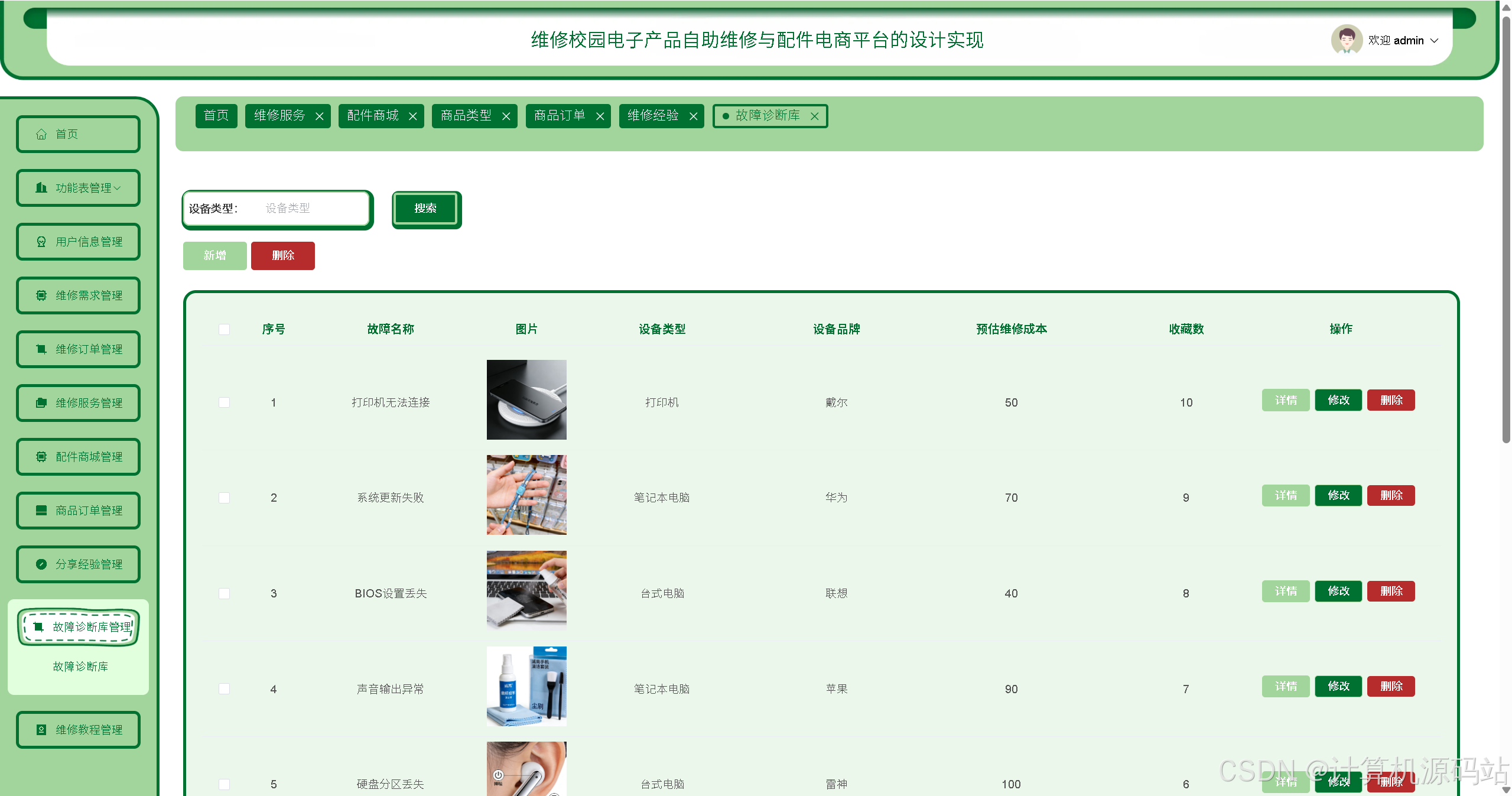Click 修改 for 声音输出异常
Viewport: 1512px width, 796px height.
point(1338,687)
